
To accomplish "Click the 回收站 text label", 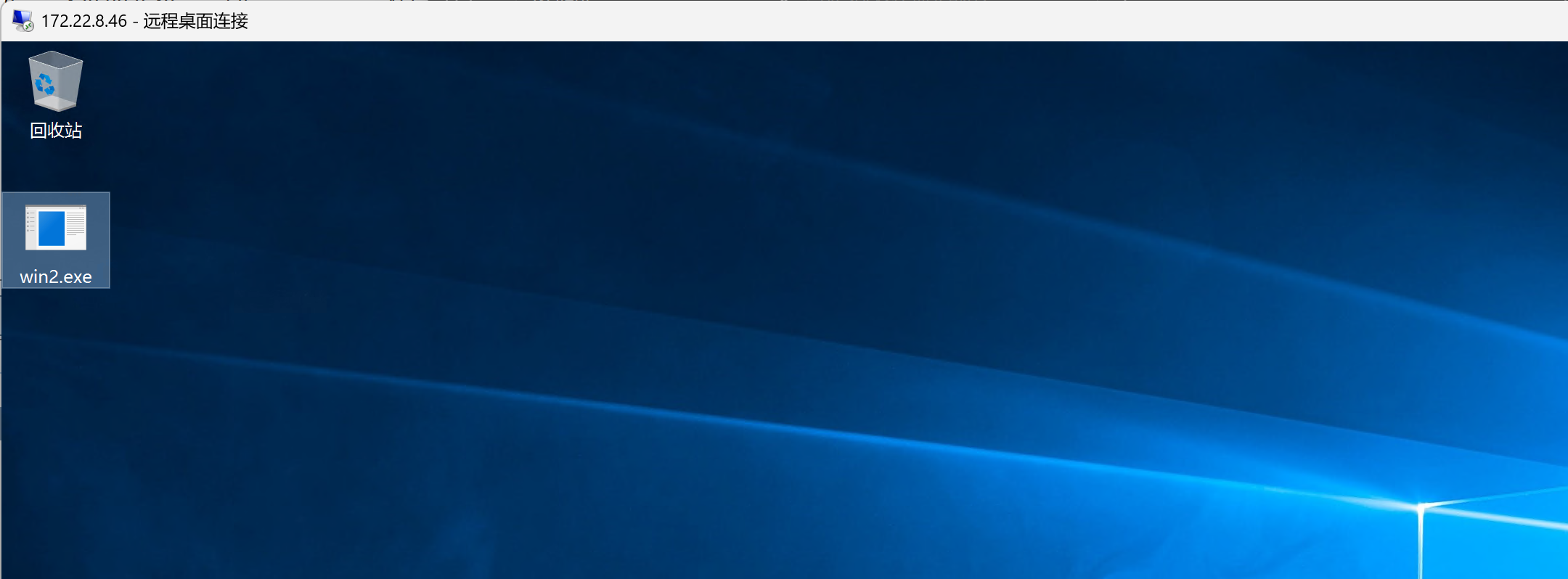I will coord(56,131).
